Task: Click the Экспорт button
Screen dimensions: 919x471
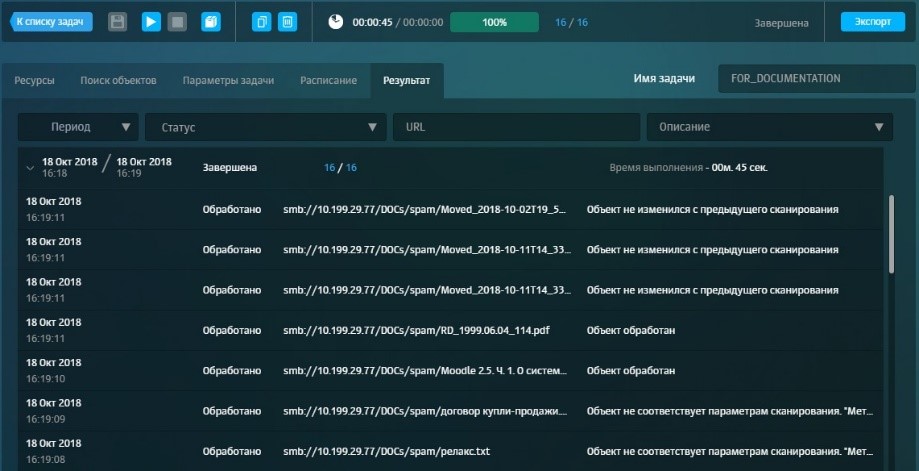Action: pyautogui.click(x=866, y=22)
